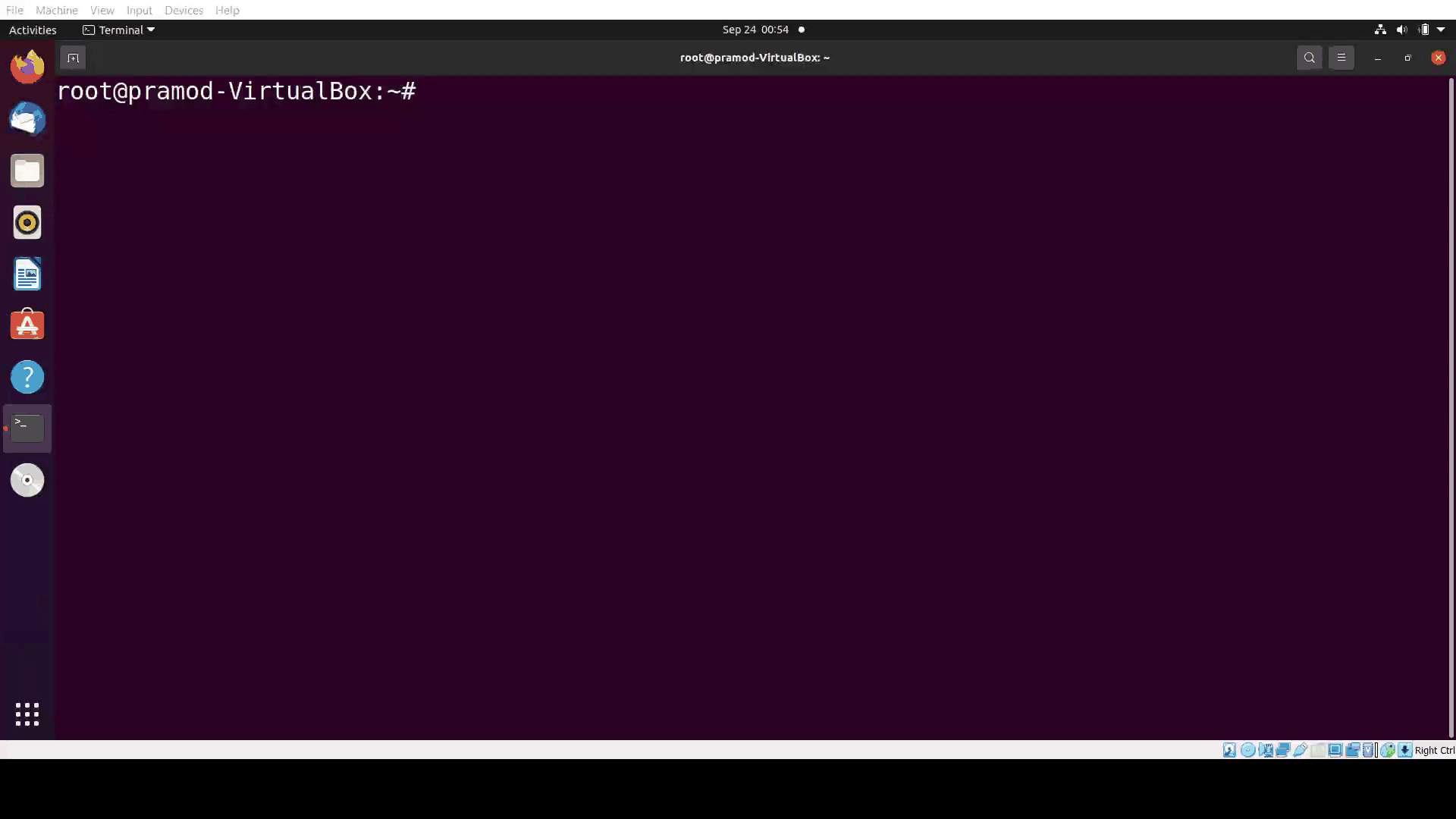Open LibreOffice Writer from the dock
The width and height of the screenshot is (1456, 819).
(27, 274)
